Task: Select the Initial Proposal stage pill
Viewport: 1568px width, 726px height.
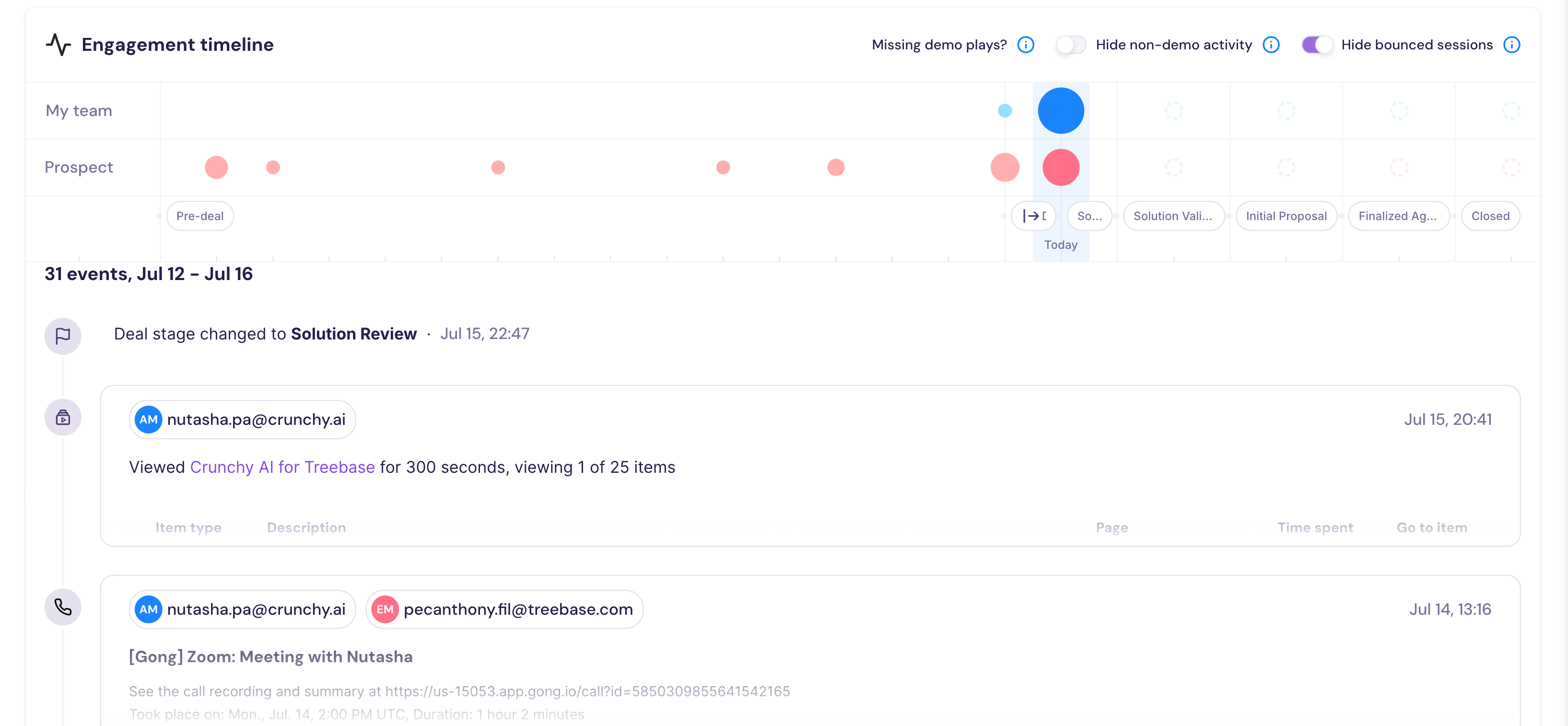Action: (1286, 216)
